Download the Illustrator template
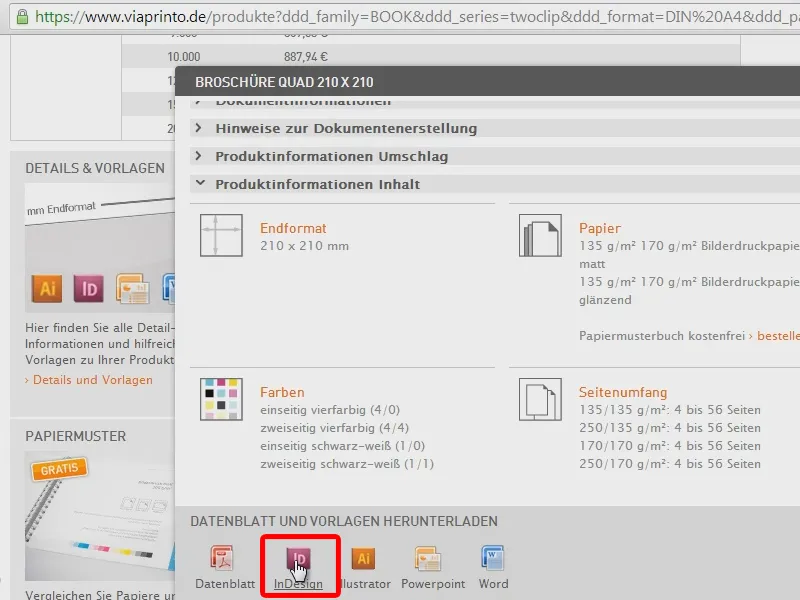Image resolution: width=800 pixels, height=600 pixels. (x=364, y=560)
